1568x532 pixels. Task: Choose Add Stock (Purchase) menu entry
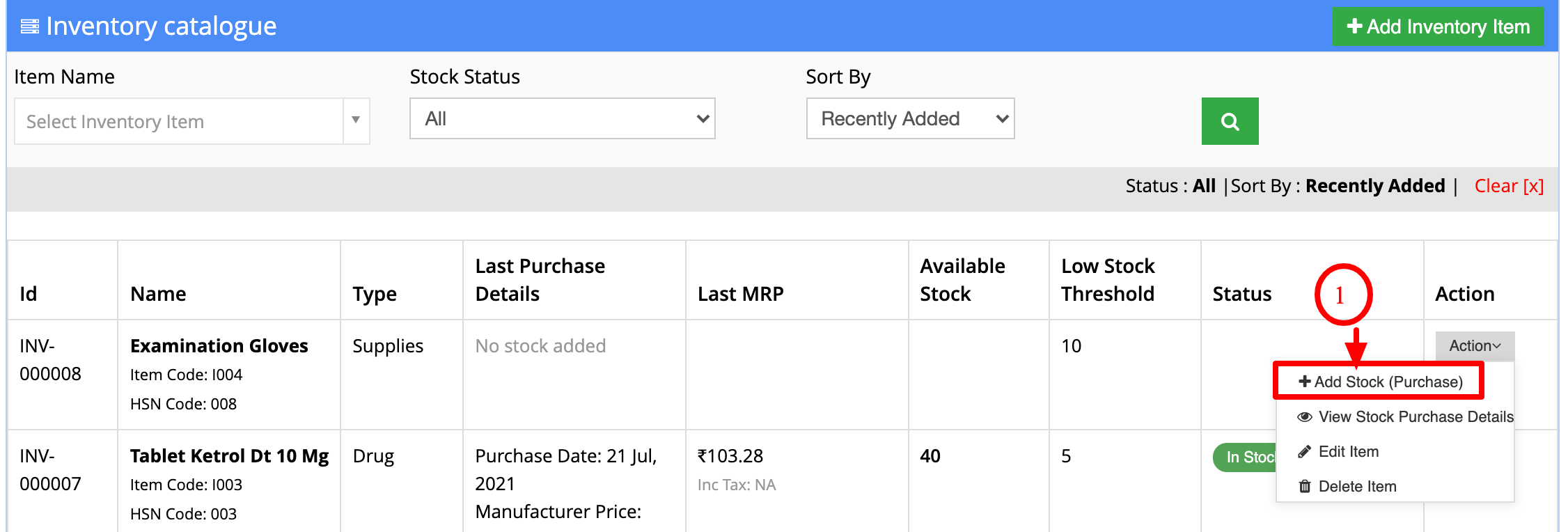(1381, 382)
